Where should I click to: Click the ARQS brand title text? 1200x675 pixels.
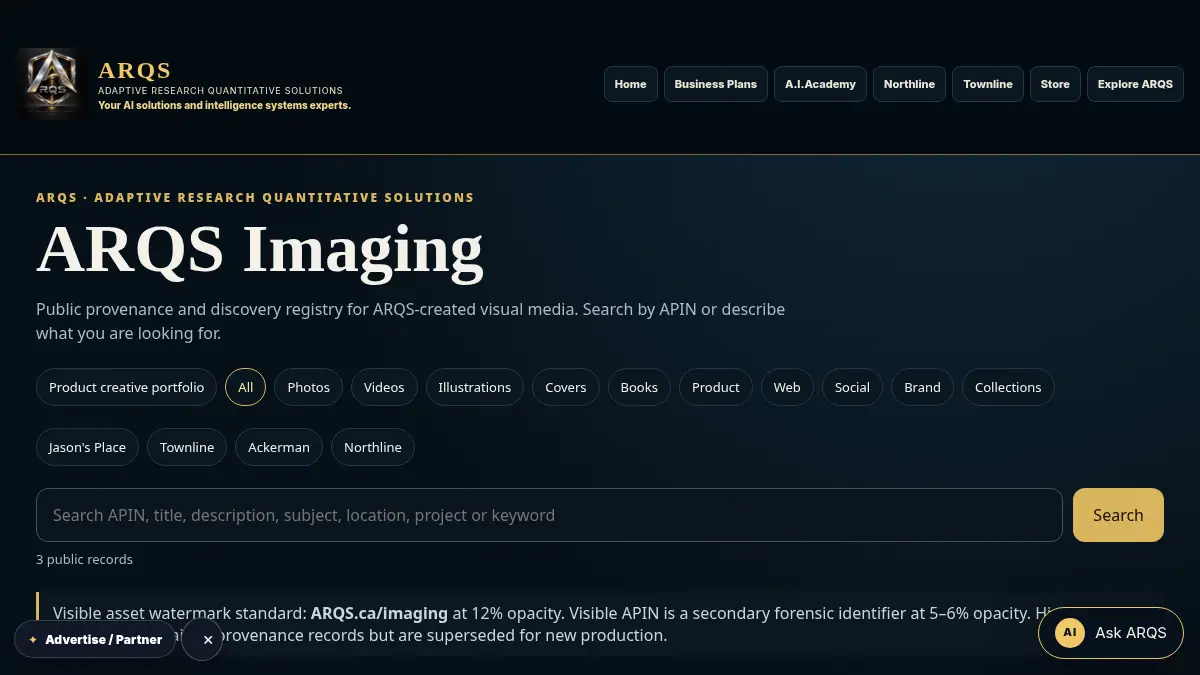135,70
